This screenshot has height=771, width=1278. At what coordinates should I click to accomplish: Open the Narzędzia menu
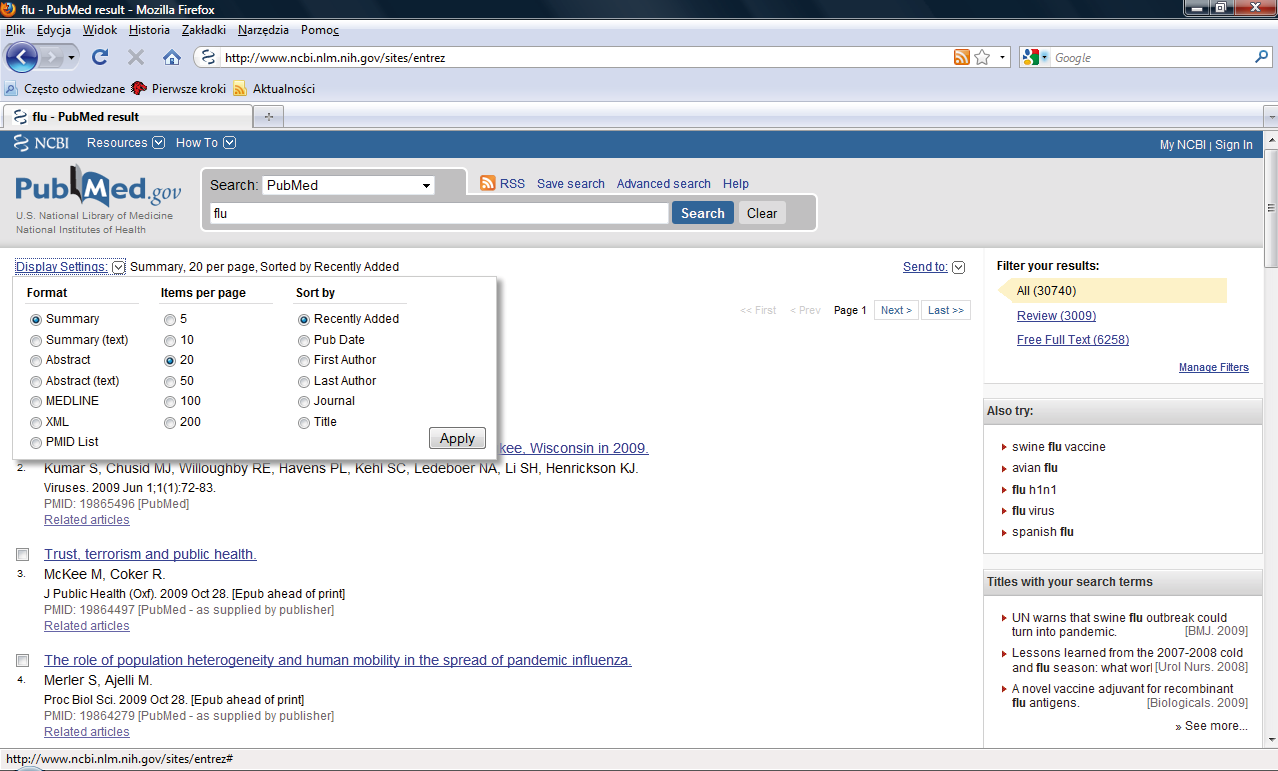(263, 30)
